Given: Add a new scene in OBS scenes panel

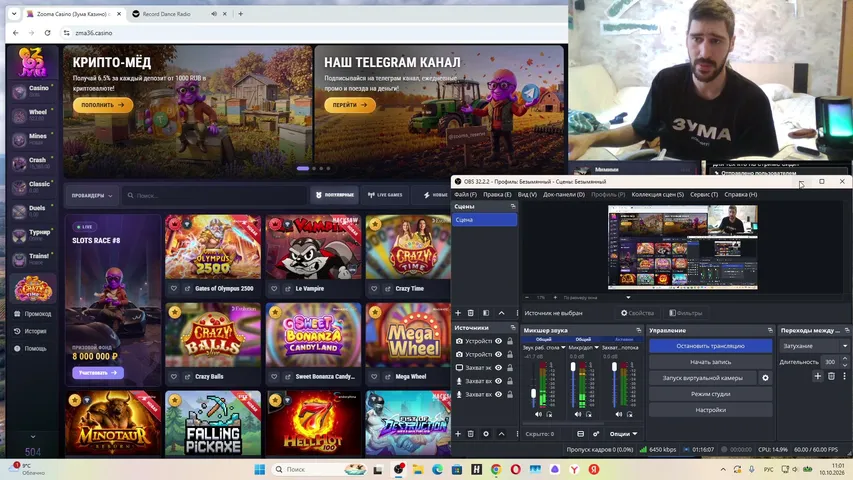Looking at the screenshot, I should (x=458, y=313).
